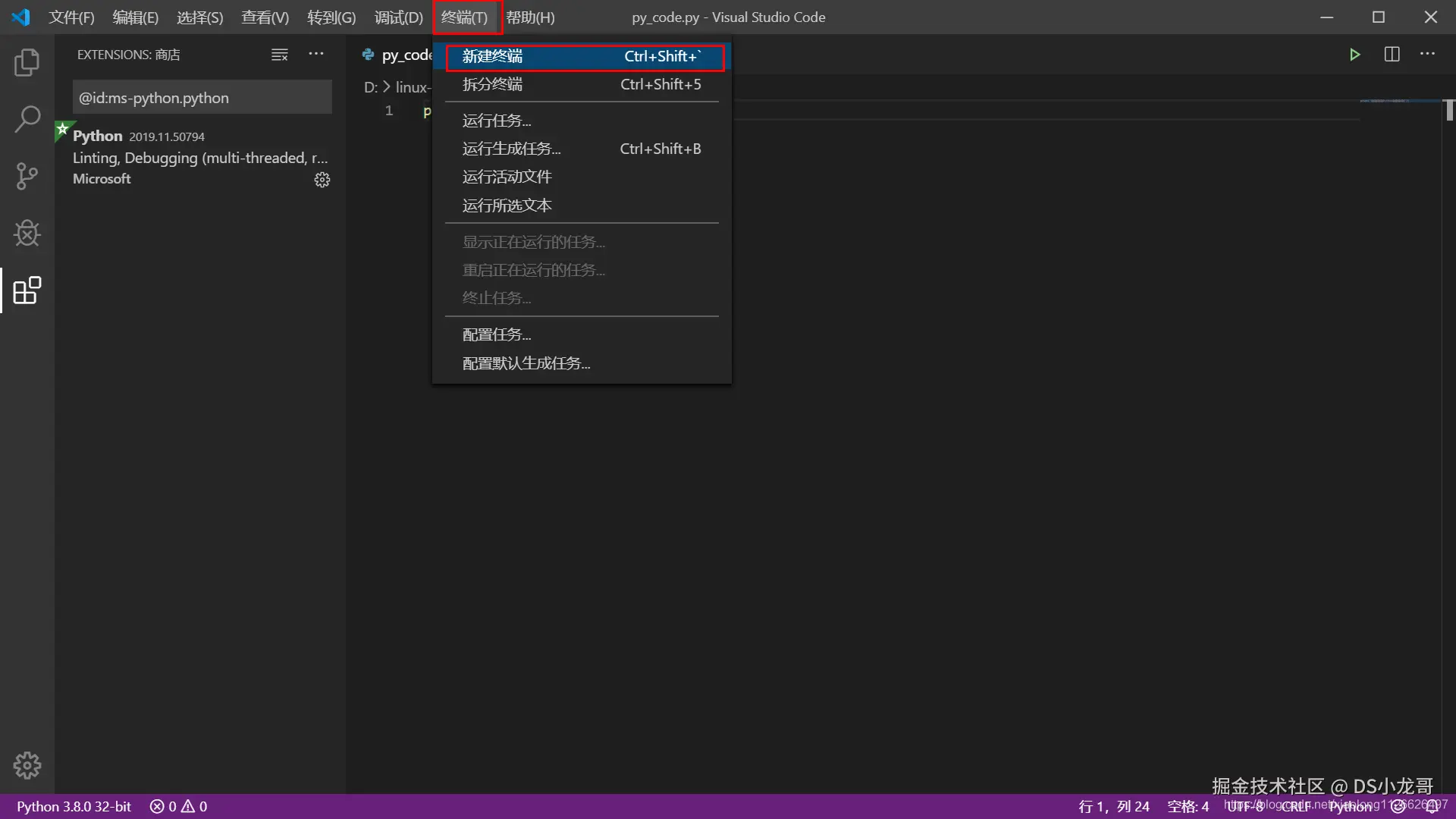Viewport: 1456px width, 819px height.
Task: Choose 运行生成任务 from the terminal menu
Action: (x=512, y=149)
